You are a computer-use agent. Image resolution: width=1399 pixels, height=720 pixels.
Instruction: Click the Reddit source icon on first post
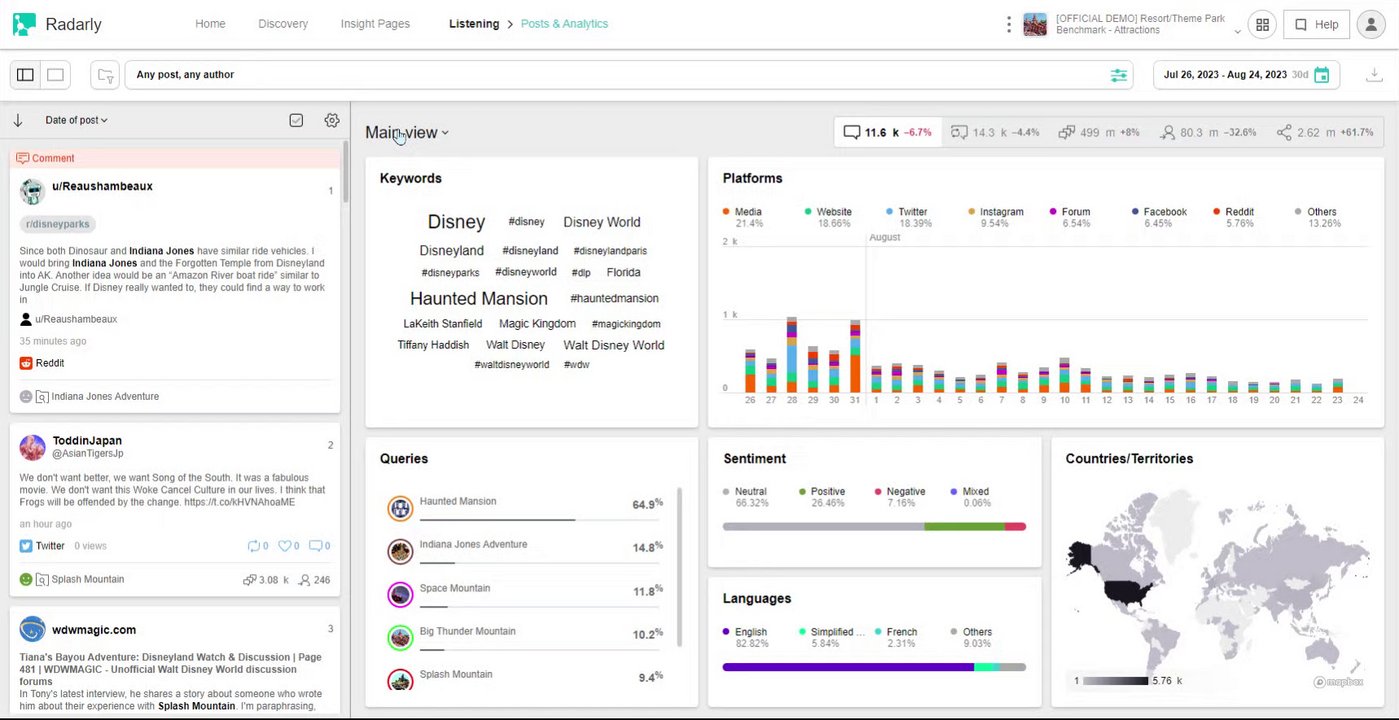26,363
